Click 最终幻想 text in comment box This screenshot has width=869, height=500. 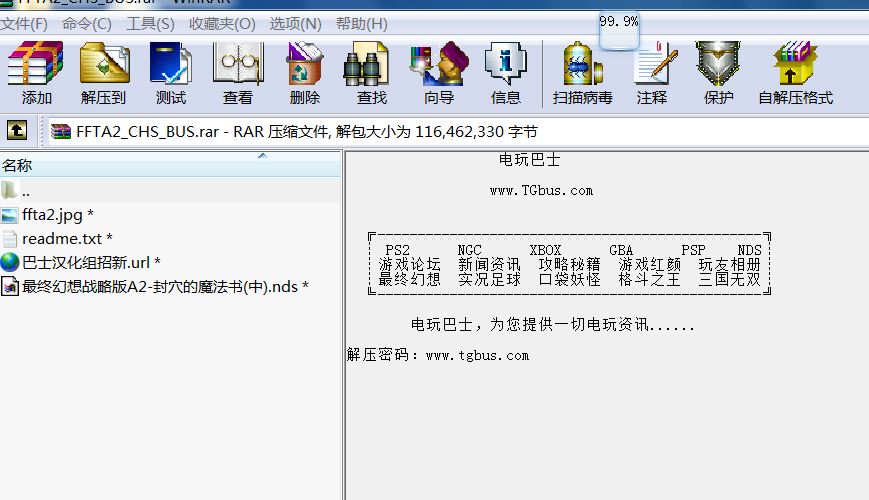click(410, 279)
